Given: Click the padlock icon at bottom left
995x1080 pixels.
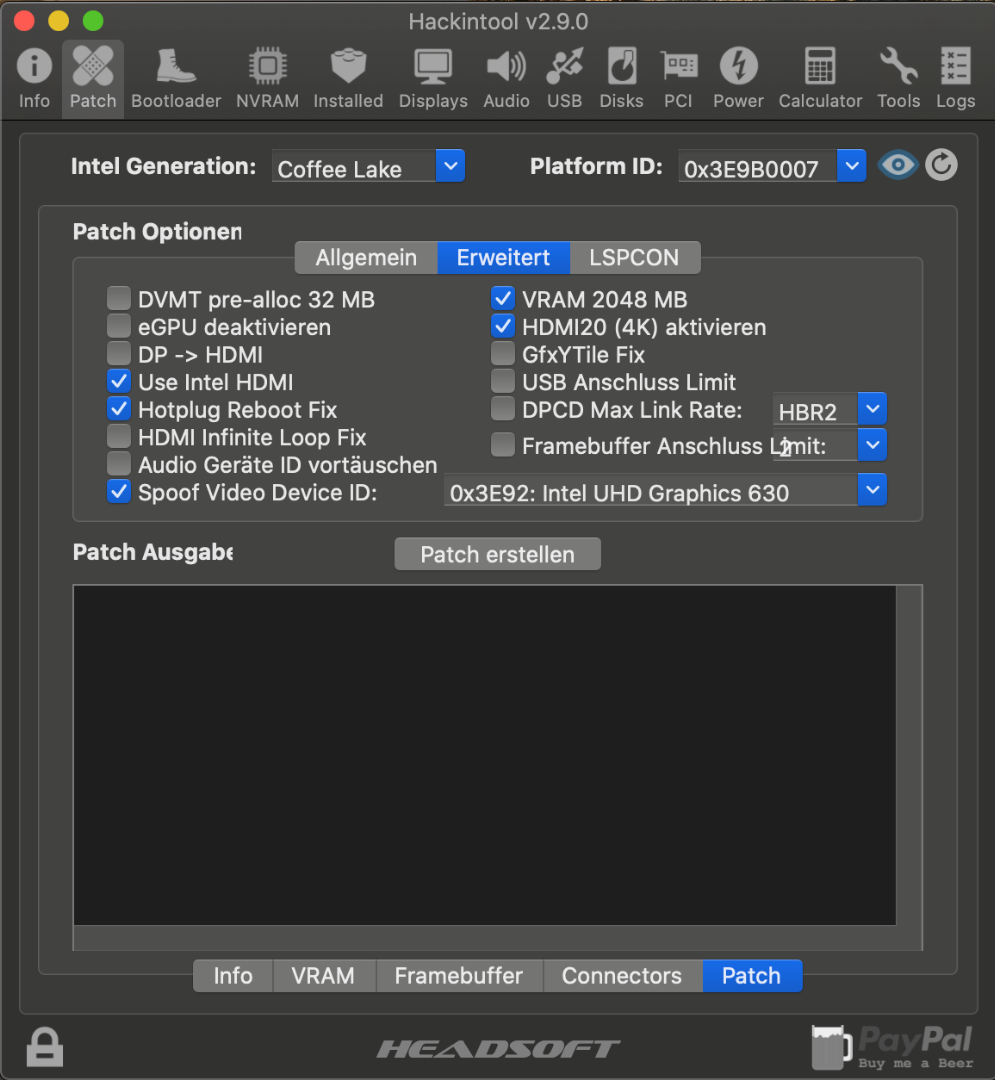Looking at the screenshot, I should [45, 1046].
